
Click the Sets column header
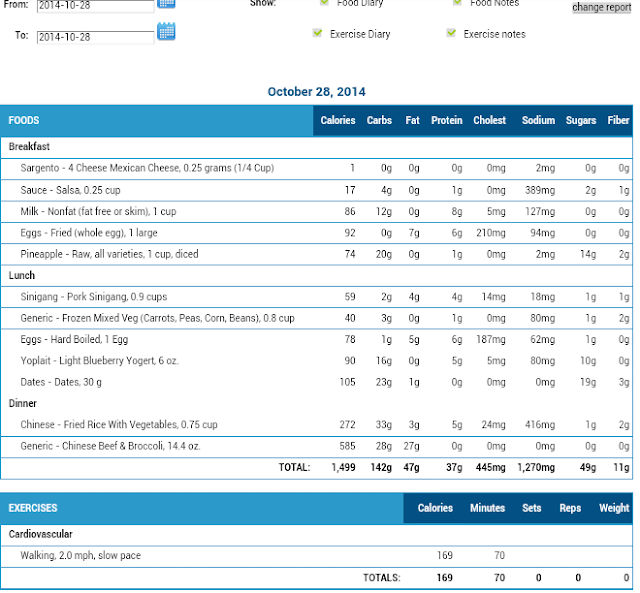point(531,508)
